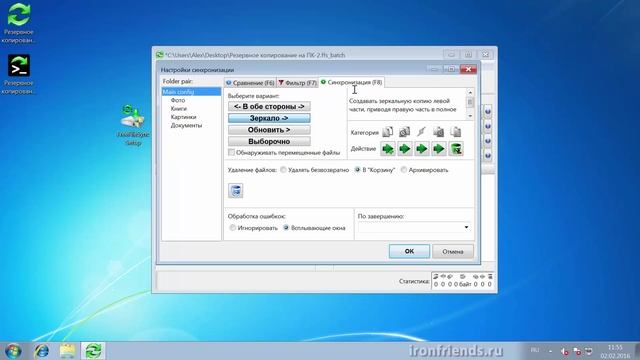
Task: Switch to the 'Фильтр (F7)' tab
Action: click(298, 83)
